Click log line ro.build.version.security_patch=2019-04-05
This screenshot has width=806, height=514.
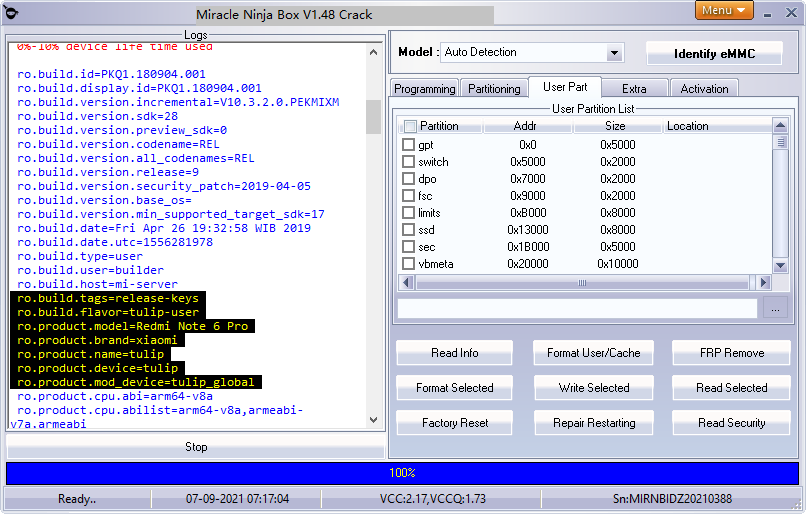[x=164, y=186]
